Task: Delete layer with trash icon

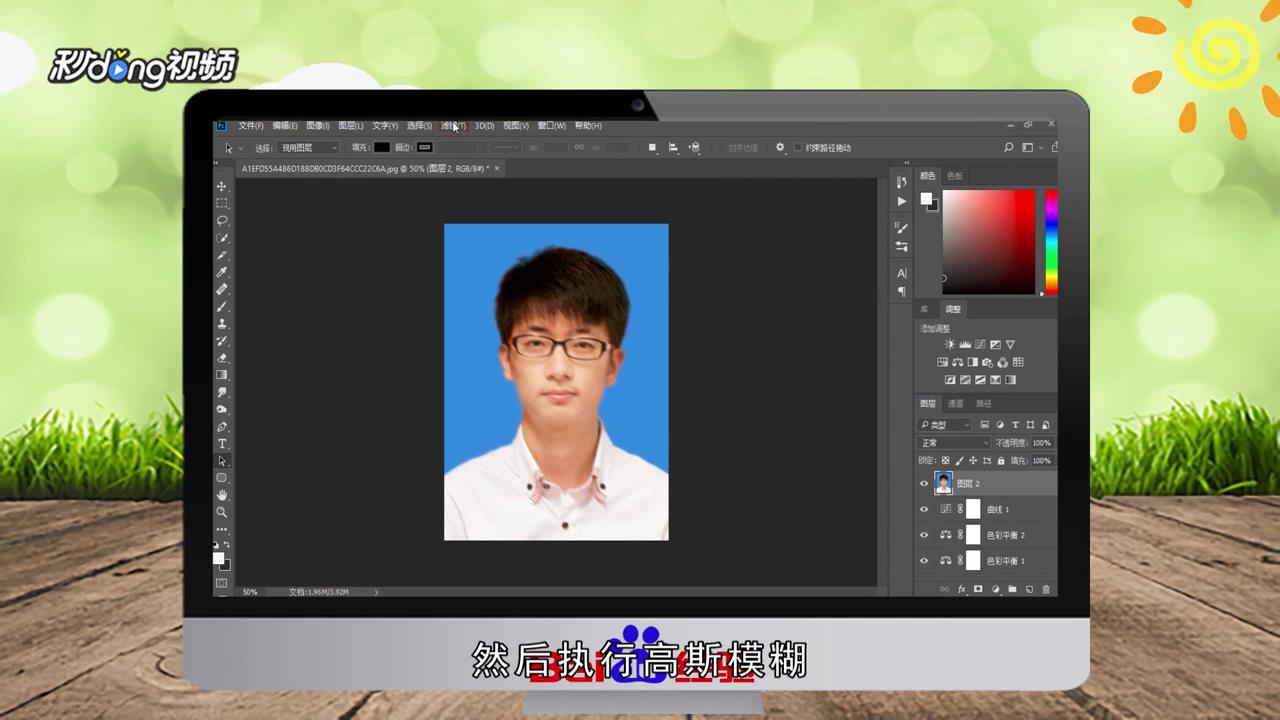Action: 1046,589
